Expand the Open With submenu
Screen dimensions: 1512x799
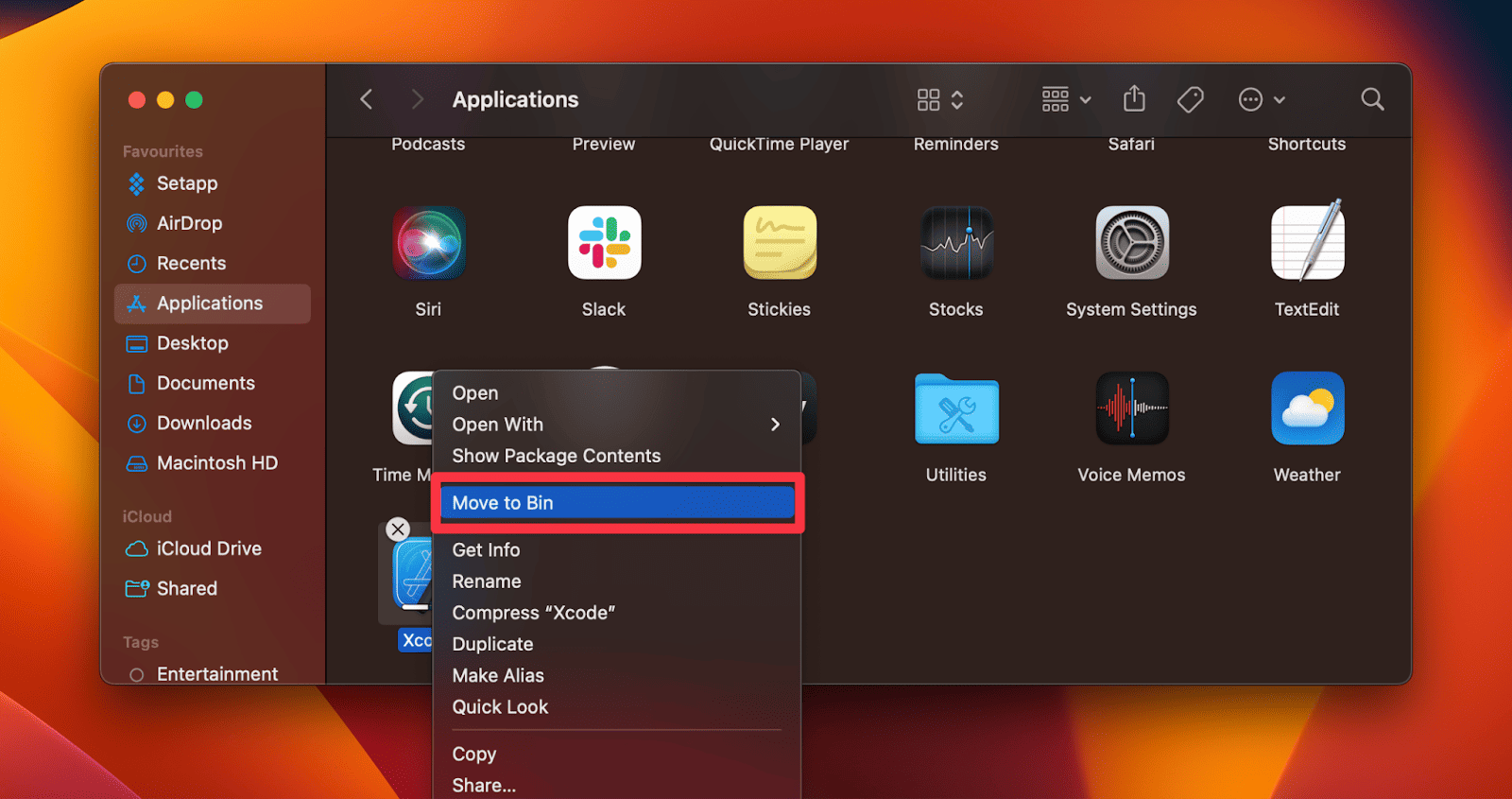(x=616, y=425)
